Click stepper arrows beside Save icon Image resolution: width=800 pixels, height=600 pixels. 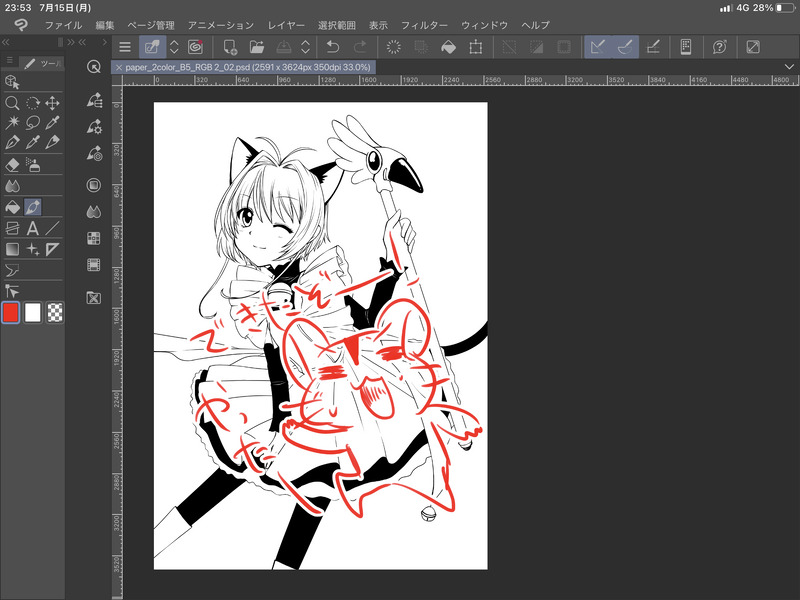click(306, 47)
